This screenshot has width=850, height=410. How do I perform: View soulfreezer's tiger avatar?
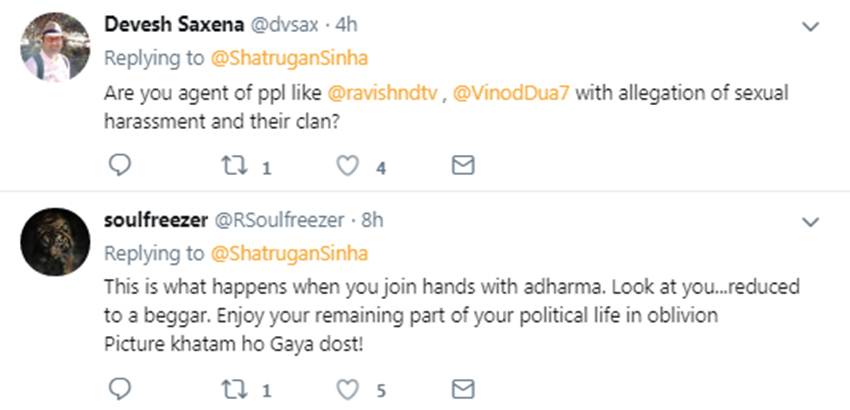55,242
